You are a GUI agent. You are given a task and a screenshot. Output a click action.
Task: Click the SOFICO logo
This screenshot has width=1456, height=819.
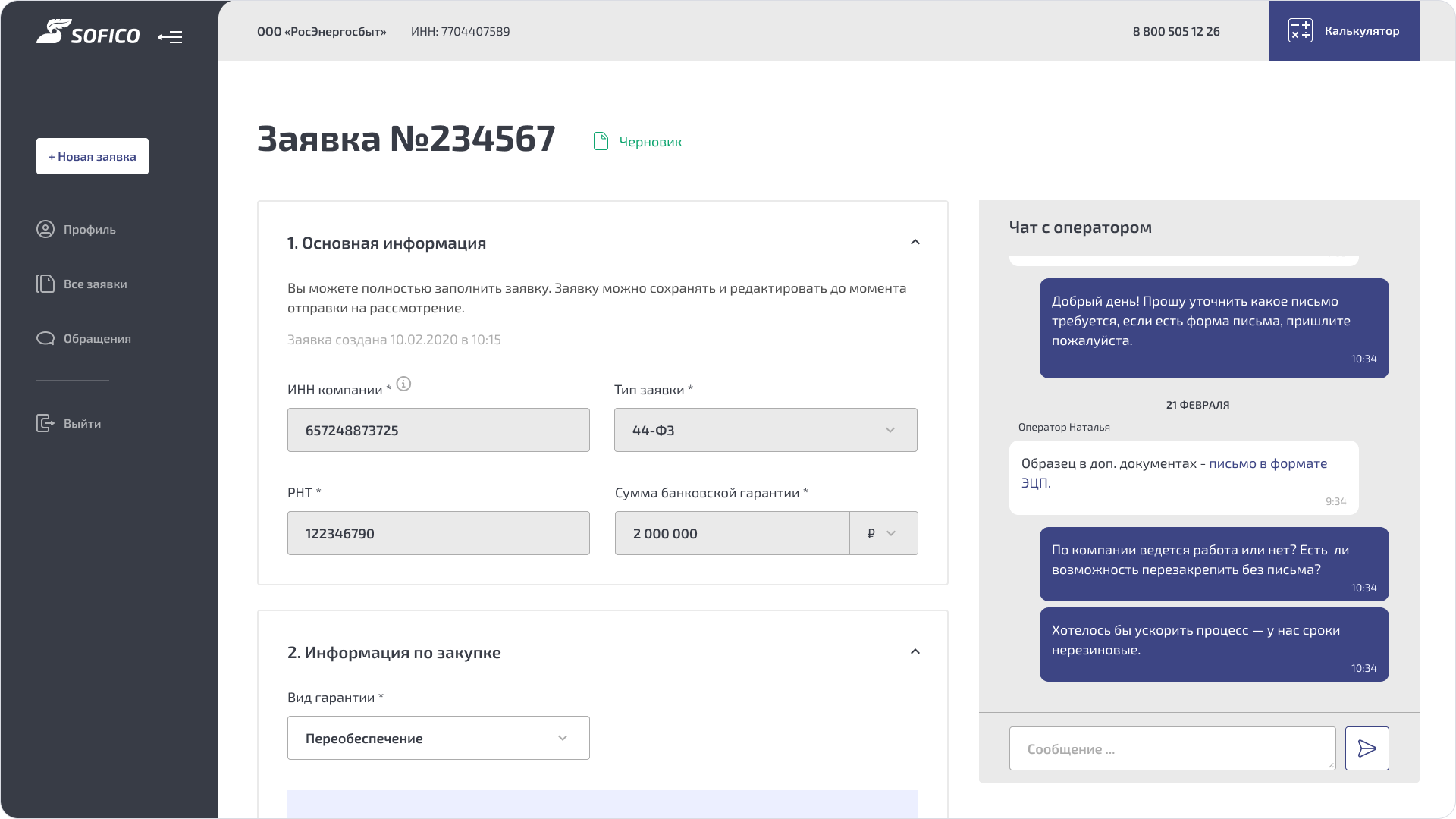click(88, 33)
